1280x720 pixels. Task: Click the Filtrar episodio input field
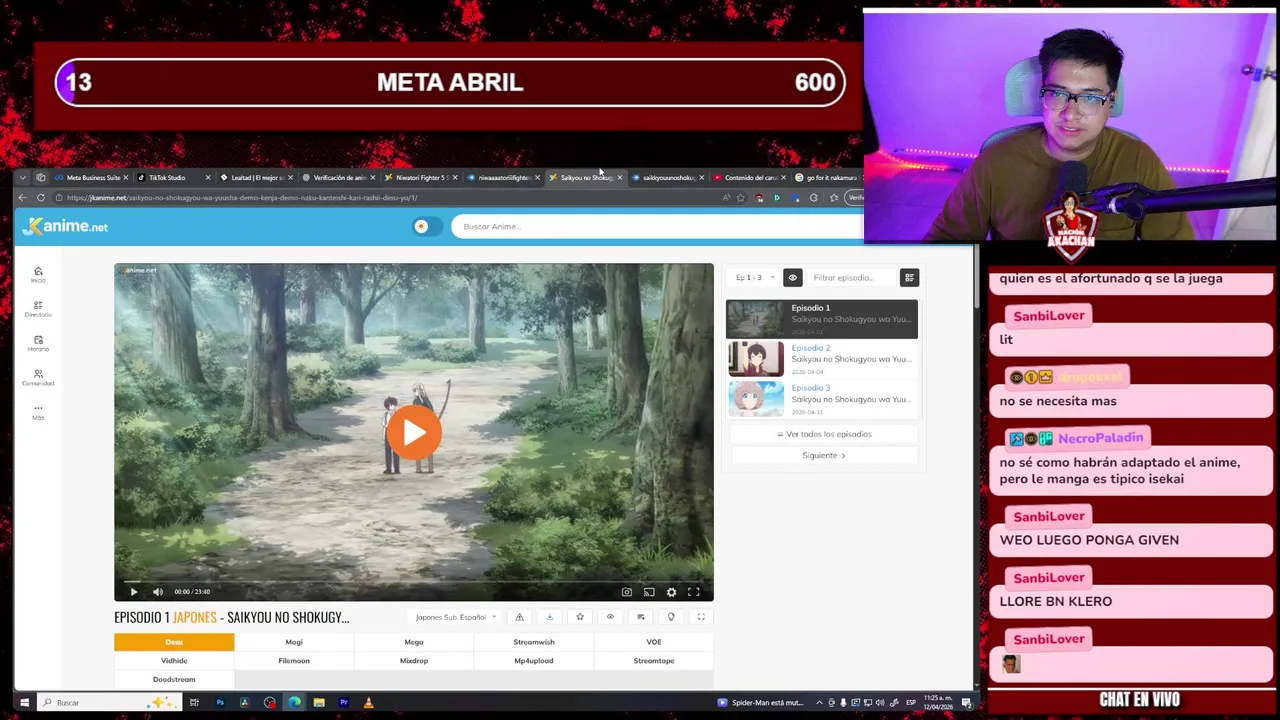pyautogui.click(x=852, y=278)
